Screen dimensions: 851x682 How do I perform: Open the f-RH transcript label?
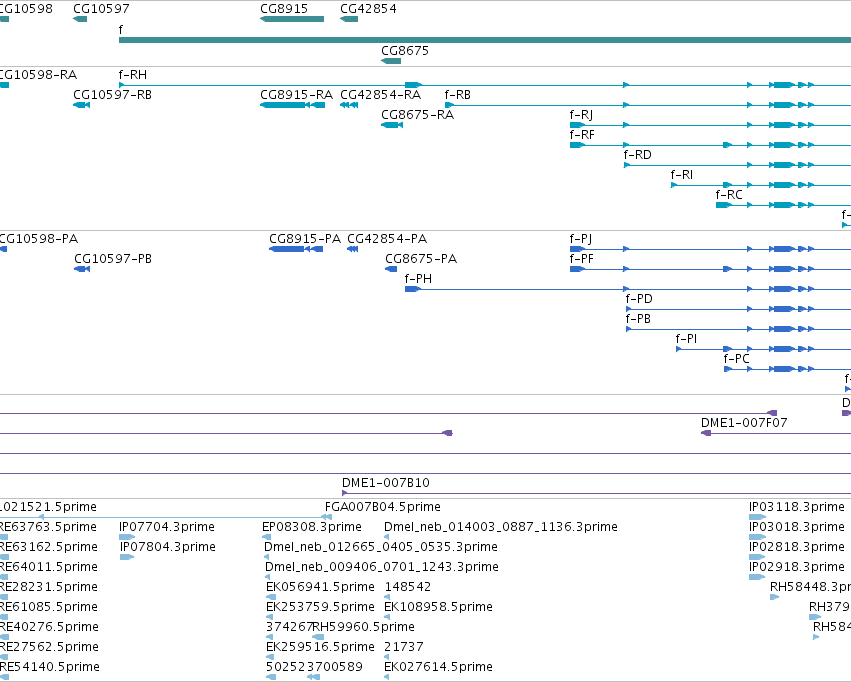pos(133,75)
